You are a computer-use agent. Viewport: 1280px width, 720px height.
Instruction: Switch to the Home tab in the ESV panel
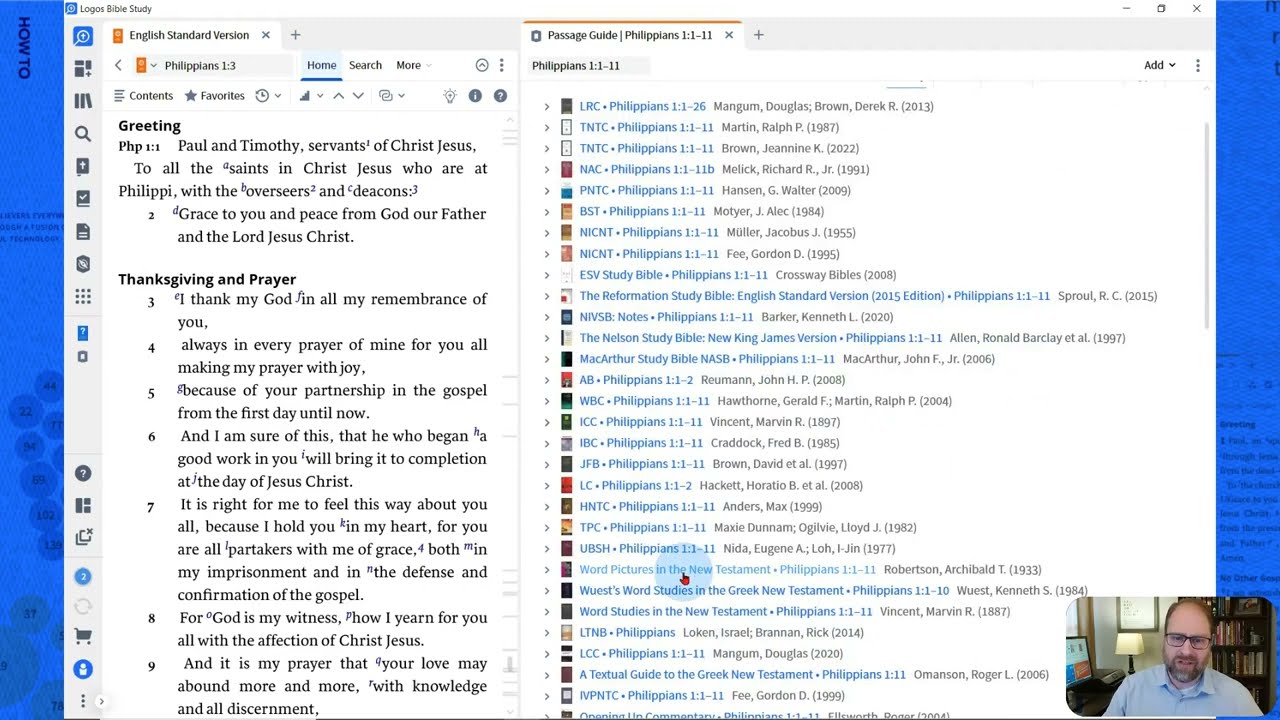tap(321, 65)
